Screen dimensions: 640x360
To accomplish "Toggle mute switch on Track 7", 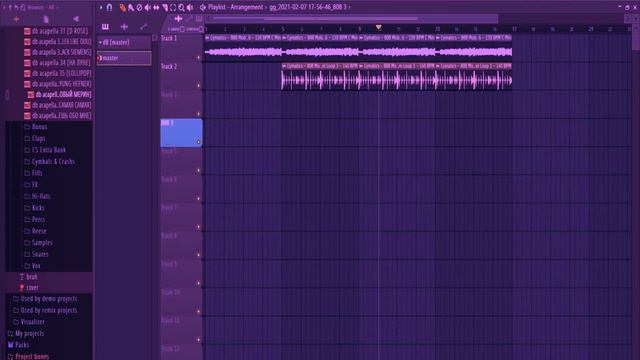I will point(199,227).
